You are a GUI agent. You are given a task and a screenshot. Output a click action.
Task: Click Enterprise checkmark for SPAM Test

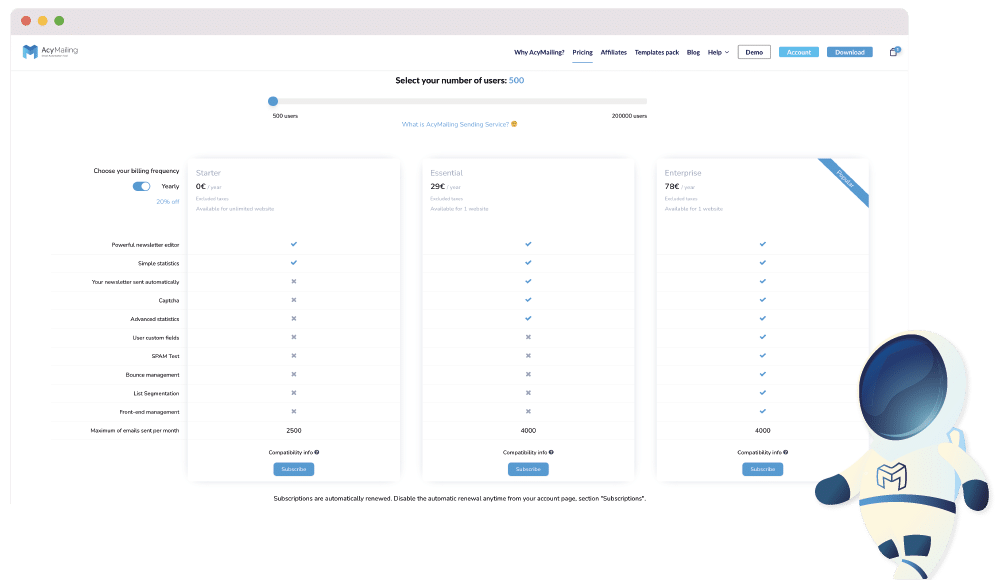click(763, 355)
